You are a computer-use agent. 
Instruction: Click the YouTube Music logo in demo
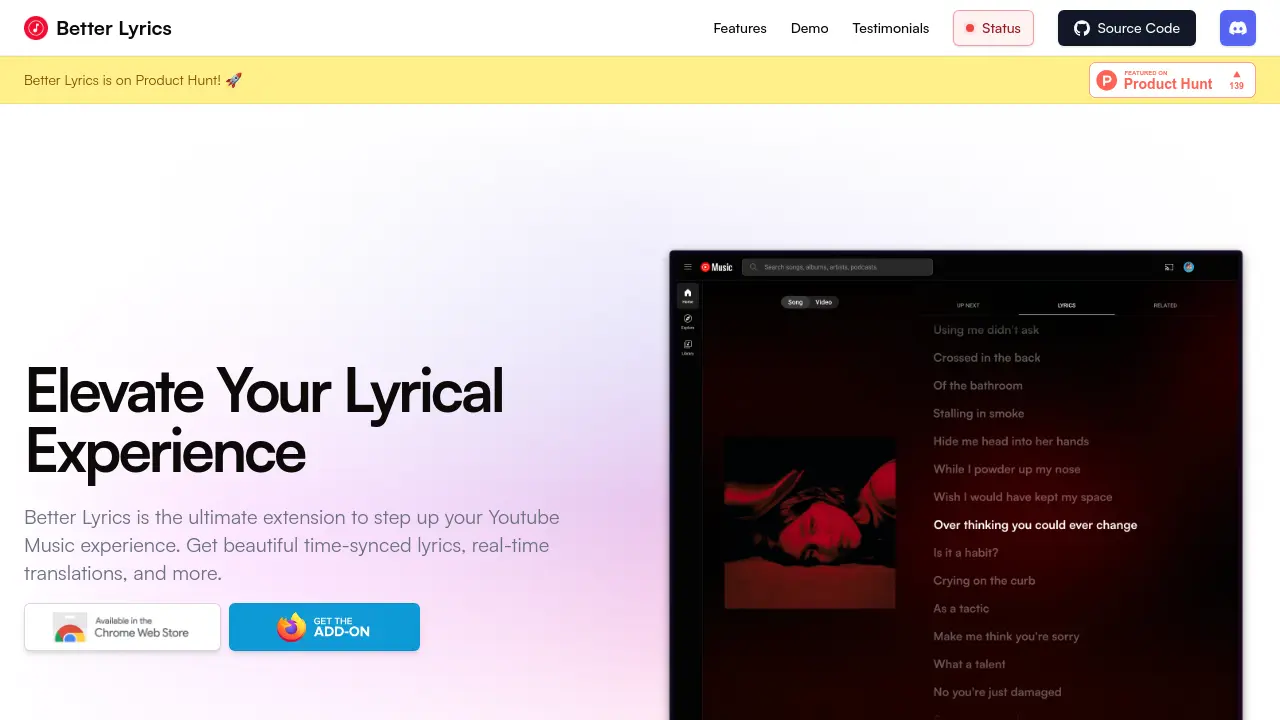(x=716, y=267)
